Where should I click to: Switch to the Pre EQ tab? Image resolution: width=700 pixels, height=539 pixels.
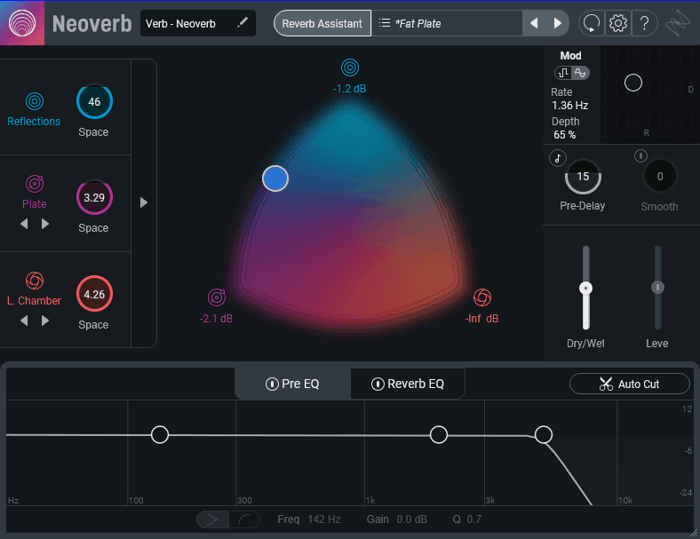pyautogui.click(x=293, y=384)
